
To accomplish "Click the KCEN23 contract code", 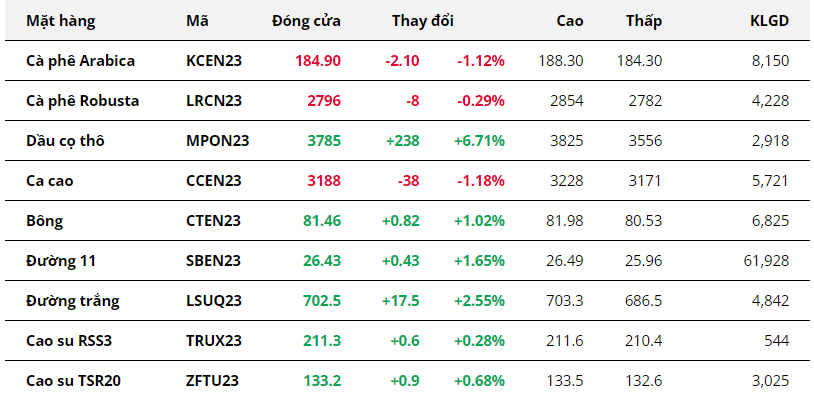I will click(214, 61).
